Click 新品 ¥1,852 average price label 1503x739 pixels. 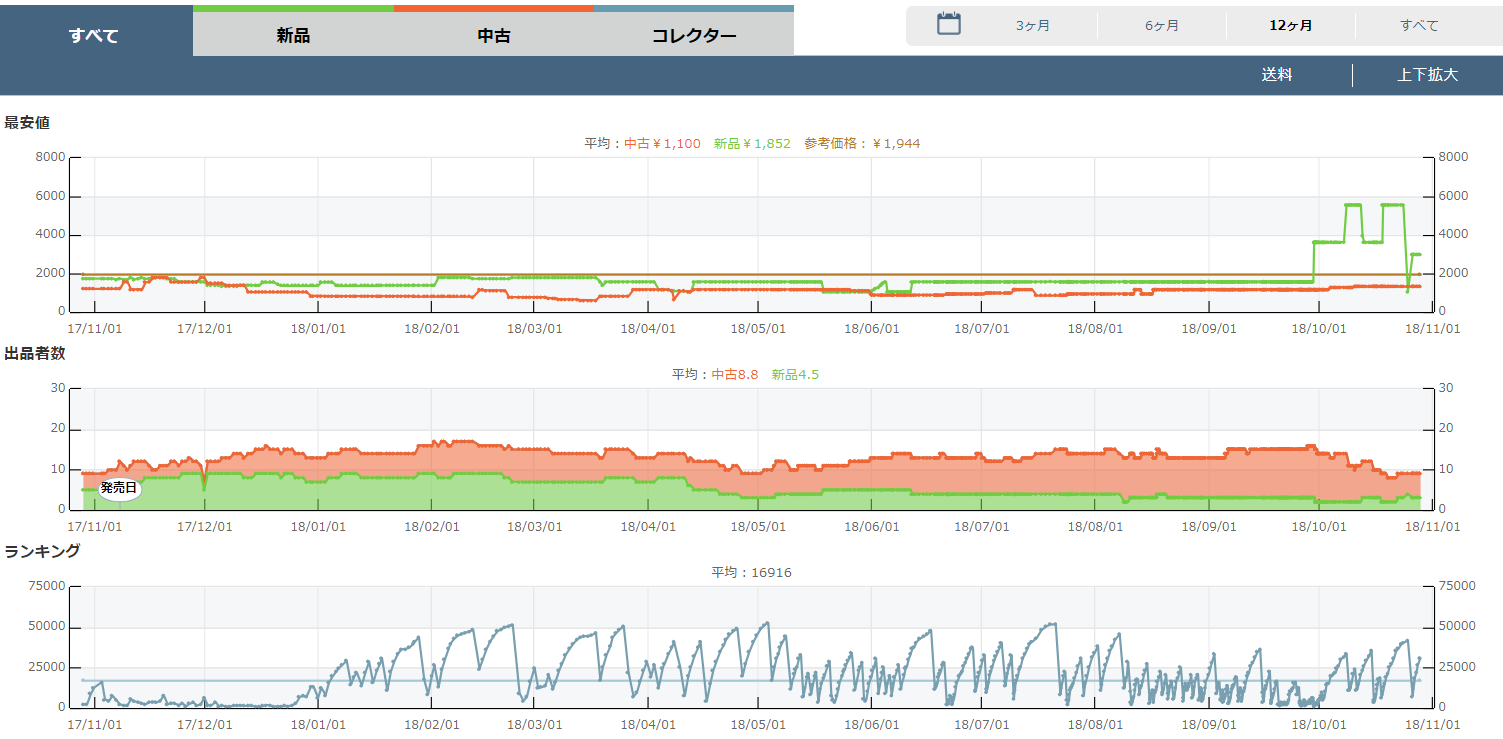point(751,144)
